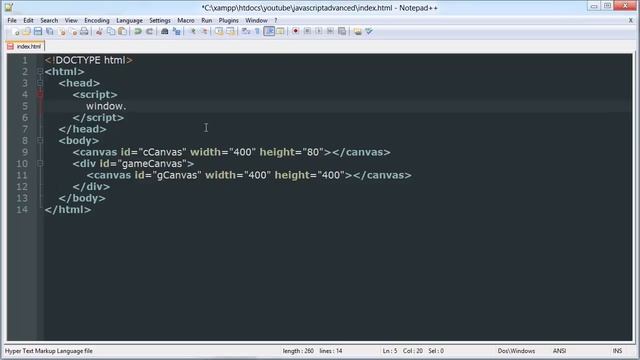The image size is (640, 360).
Task: Click the Stop Recording macro icon
Action: click(307, 31)
